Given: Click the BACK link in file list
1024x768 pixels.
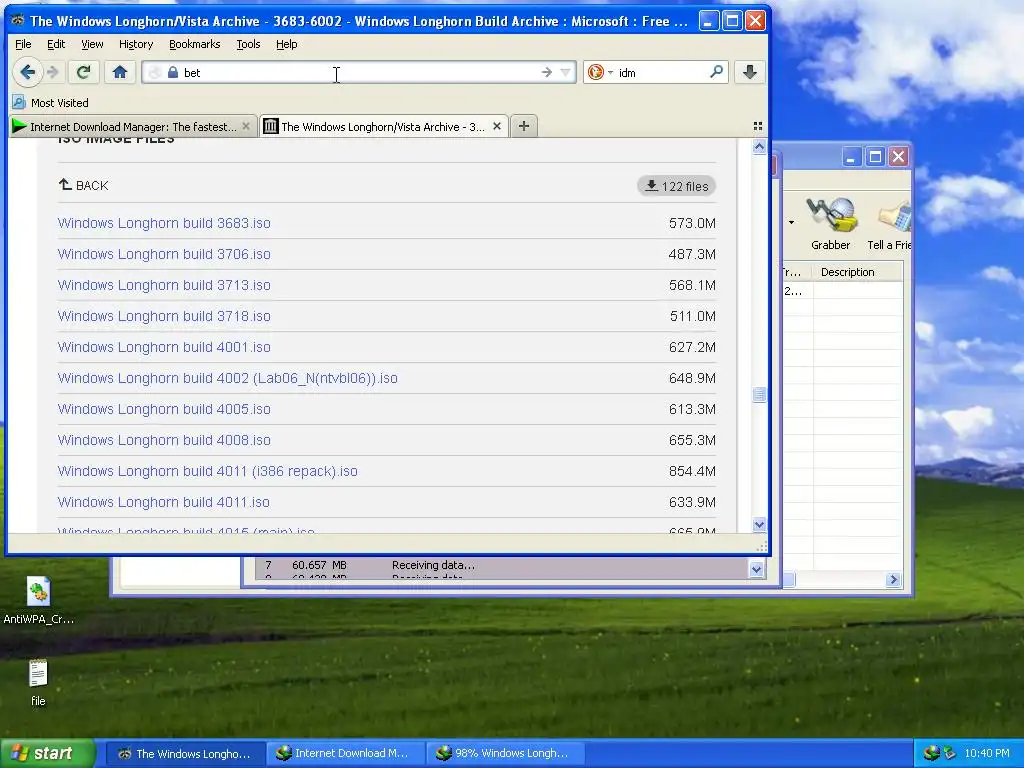Looking at the screenshot, I should tap(84, 185).
